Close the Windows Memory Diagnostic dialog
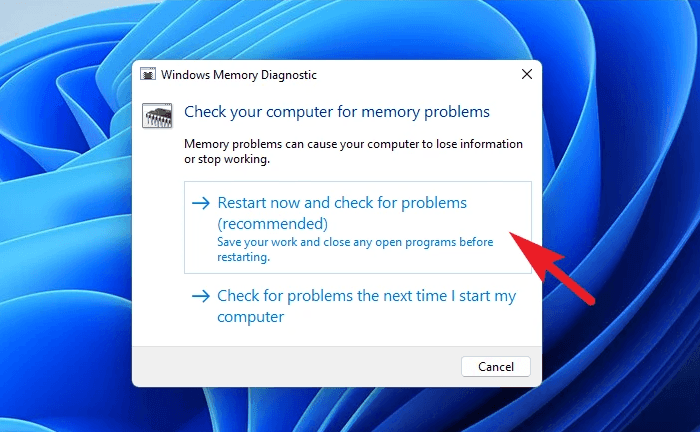This screenshot has width=700, height=432. coord(526,75)
